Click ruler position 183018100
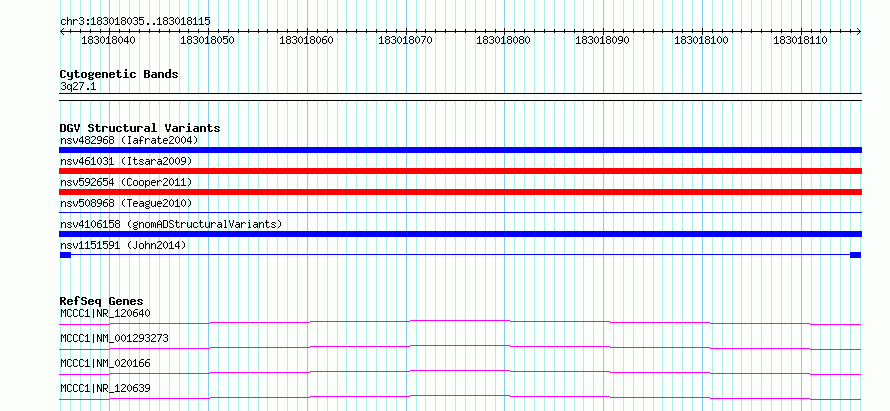Image resolution: width=890 pixels, height=411 pixels. (x=702, y=40)
